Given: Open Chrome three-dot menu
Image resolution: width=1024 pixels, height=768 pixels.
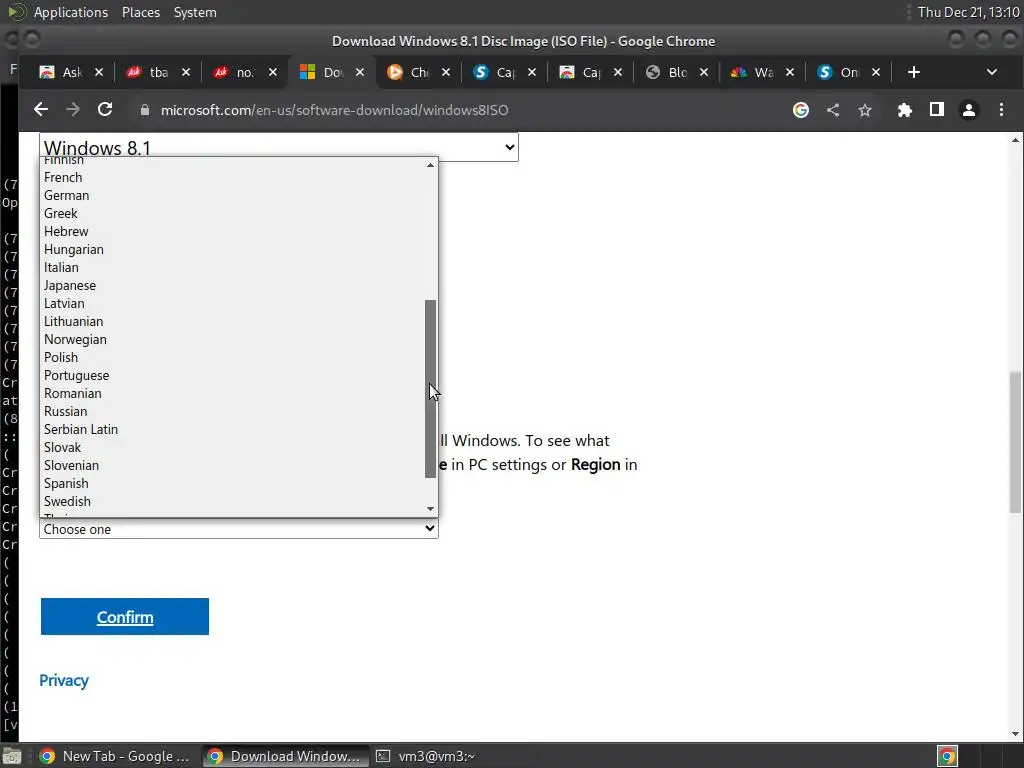Looking at the screenshot, I should 1001,110.
